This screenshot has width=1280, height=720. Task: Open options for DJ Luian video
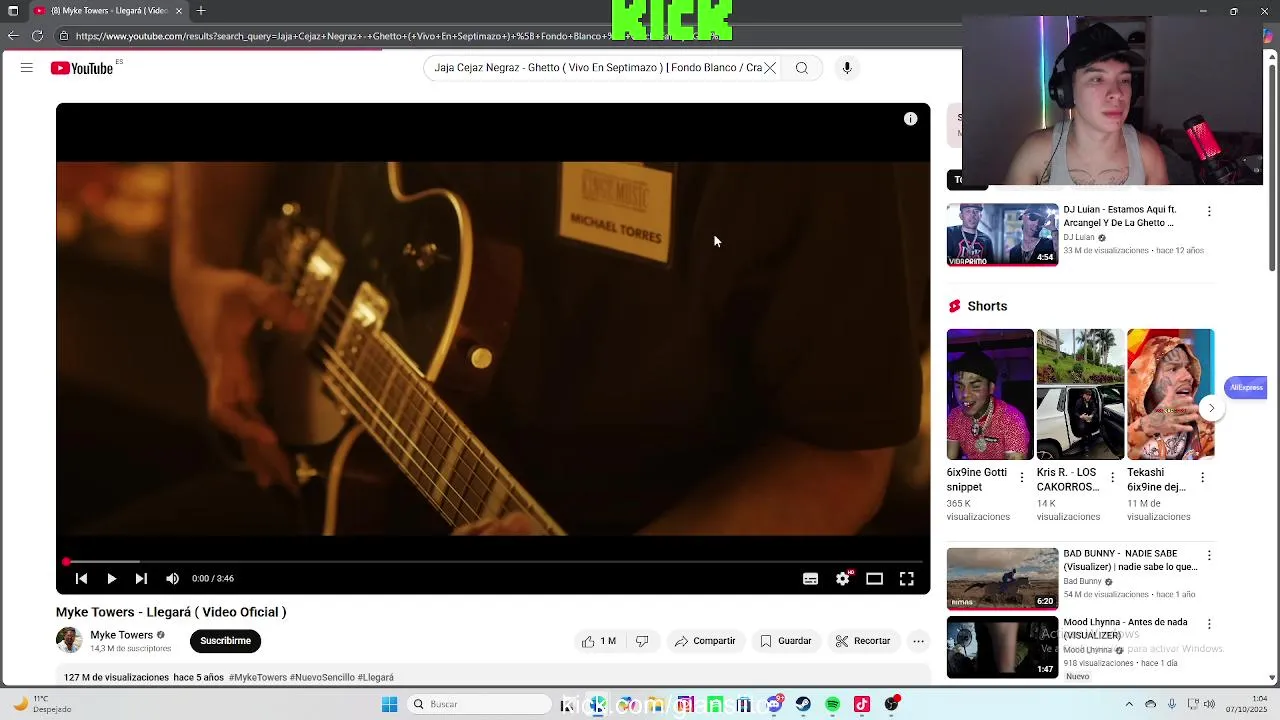1209,212
